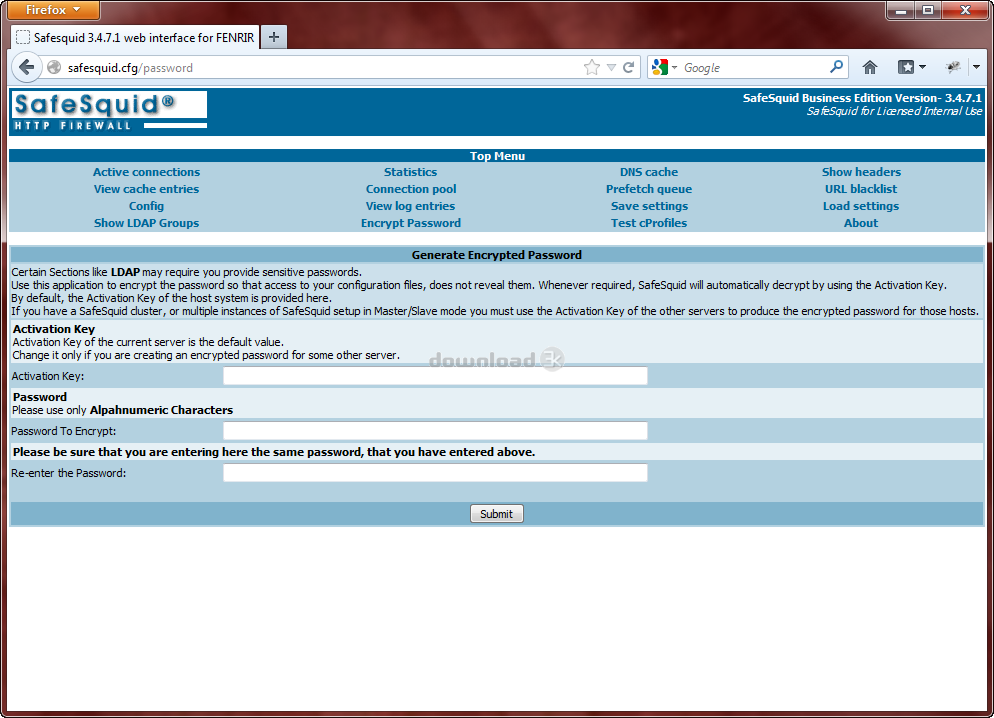The image size is (994, 718).
Task: Maximize the Firefox window
Action: 927,10
